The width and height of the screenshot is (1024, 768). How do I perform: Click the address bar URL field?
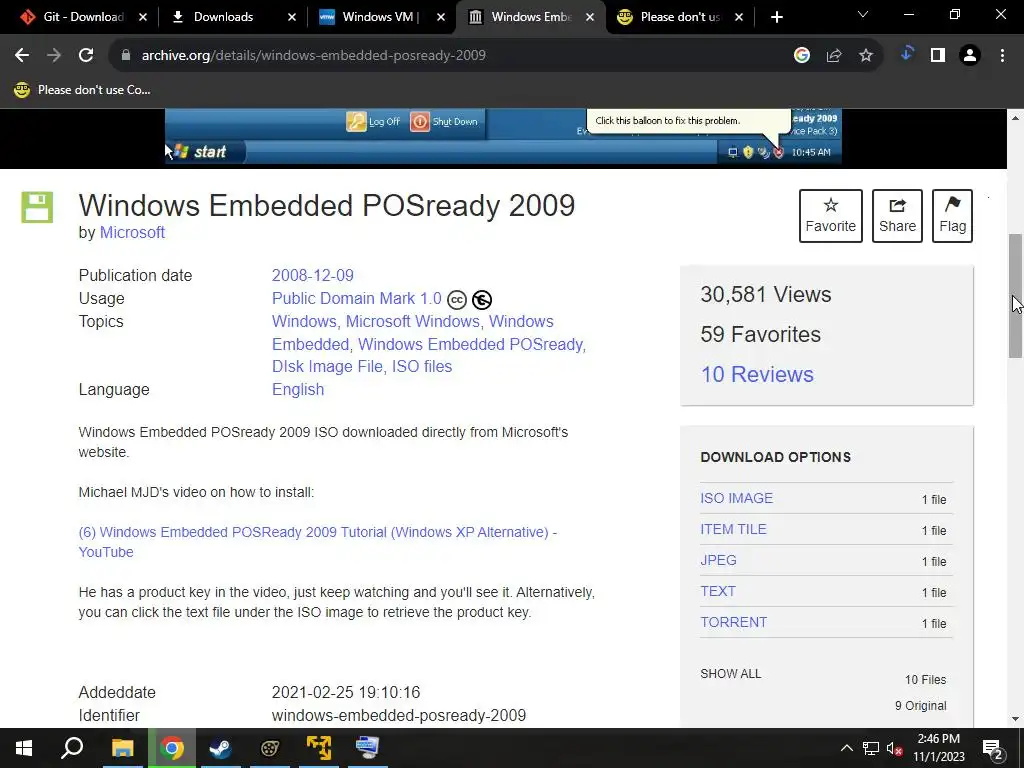(451, 56)
